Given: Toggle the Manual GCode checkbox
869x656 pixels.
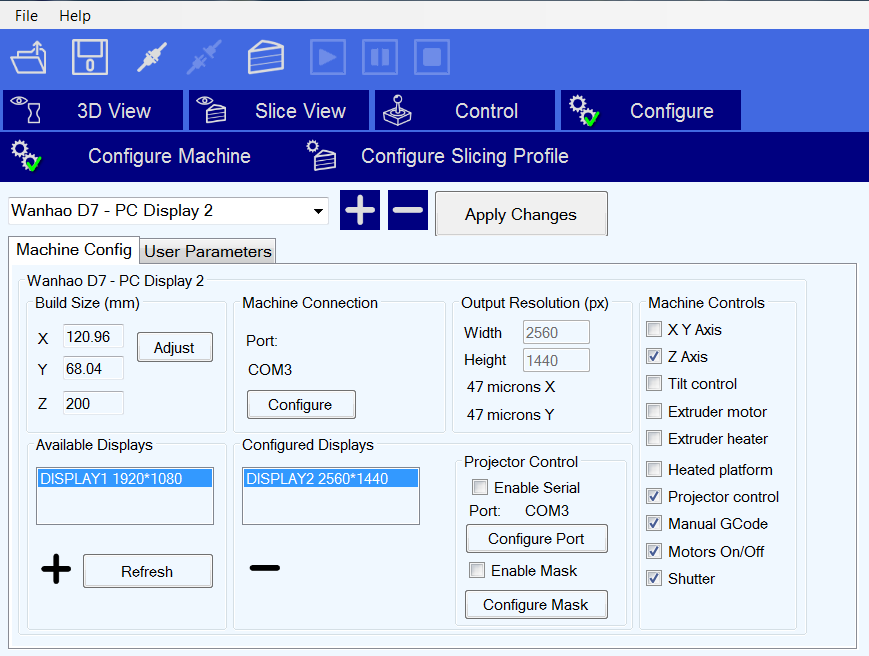Looking at the screenshot, I should (x=654, y=523).
